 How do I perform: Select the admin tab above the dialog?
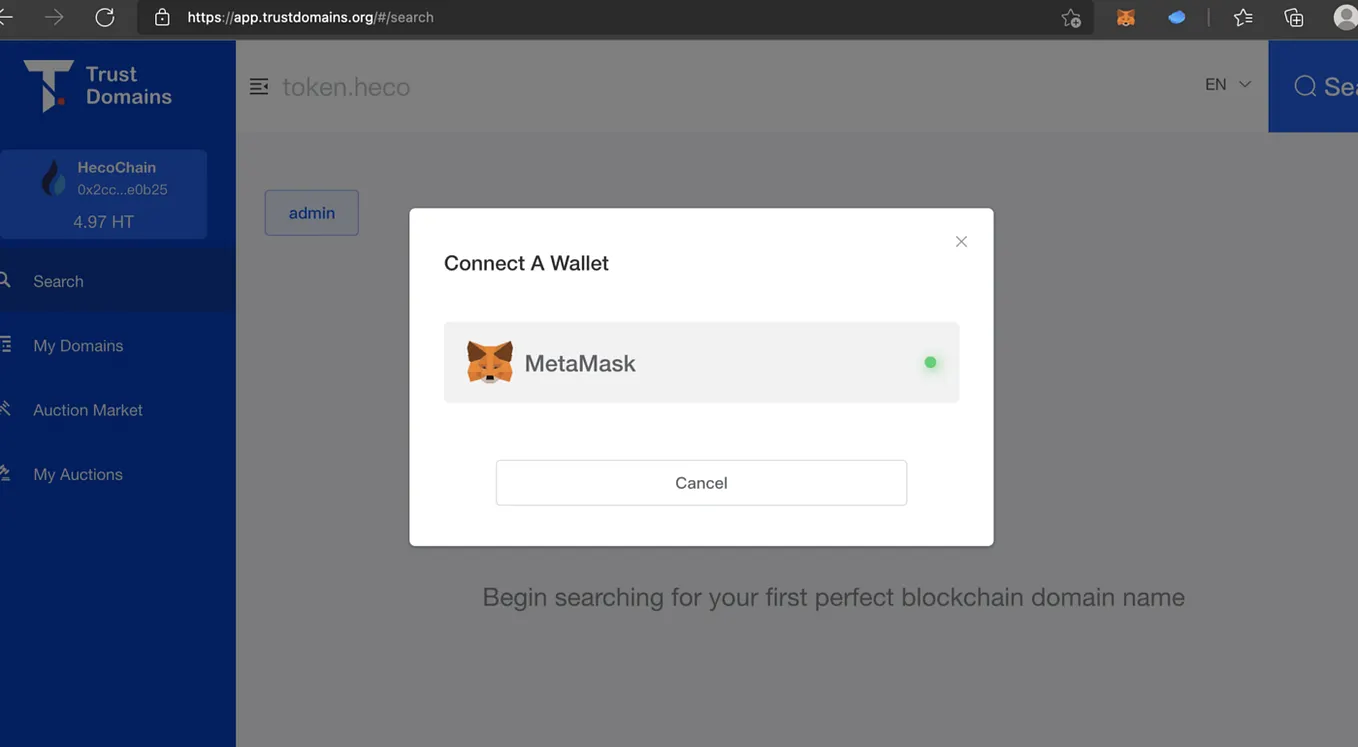[311, 212]
